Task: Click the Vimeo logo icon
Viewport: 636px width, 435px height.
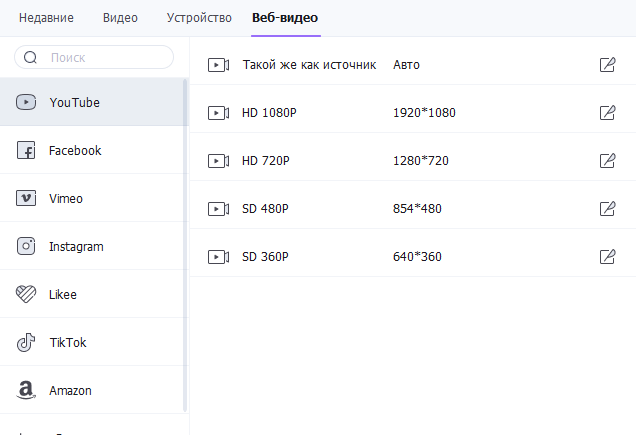Action: point(26,198)
